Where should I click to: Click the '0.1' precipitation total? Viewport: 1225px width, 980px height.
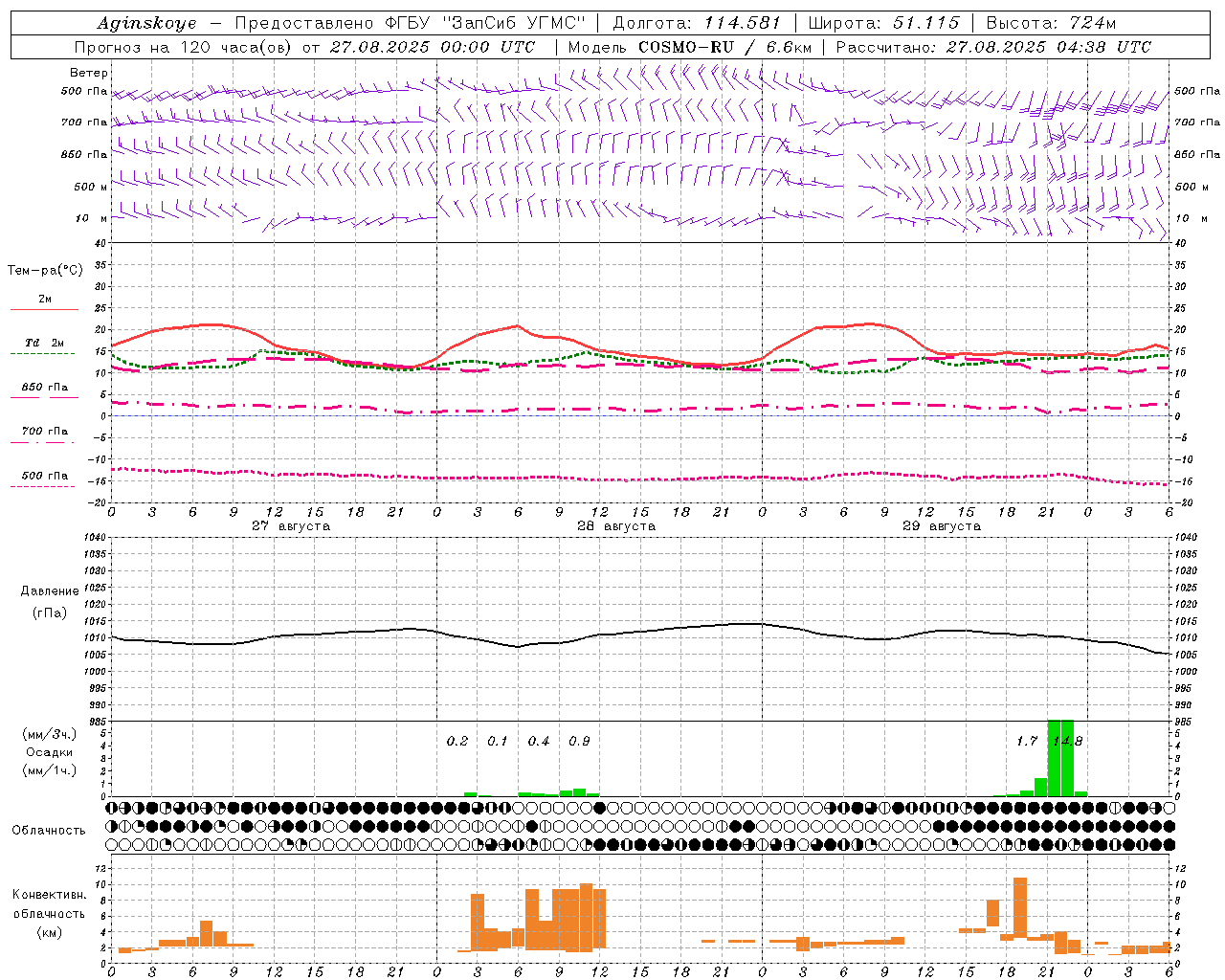(498, 742)
